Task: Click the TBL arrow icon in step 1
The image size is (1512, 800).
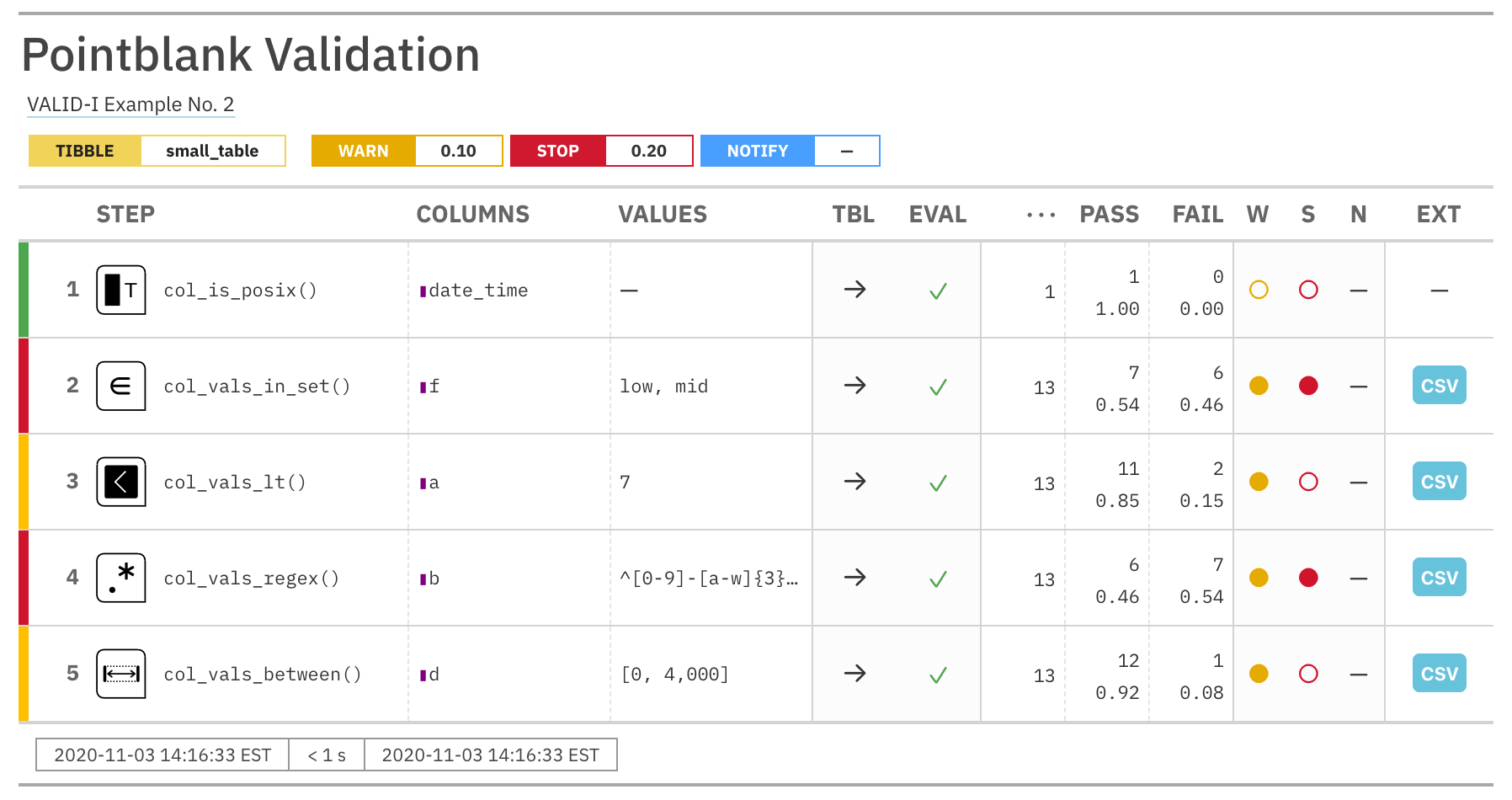Action: (854, 290)
